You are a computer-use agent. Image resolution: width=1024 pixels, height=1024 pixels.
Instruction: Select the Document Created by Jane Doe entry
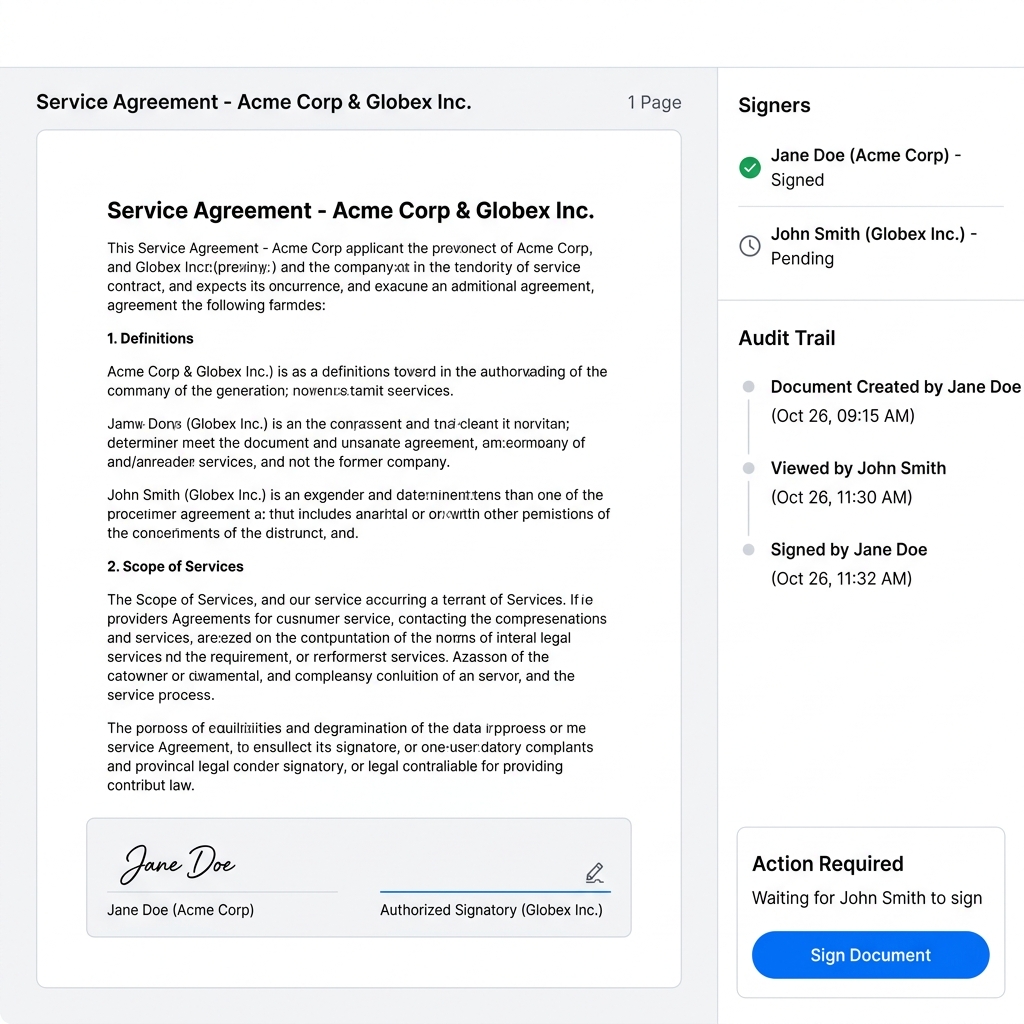pyautogui.click(x=895, y=401)
